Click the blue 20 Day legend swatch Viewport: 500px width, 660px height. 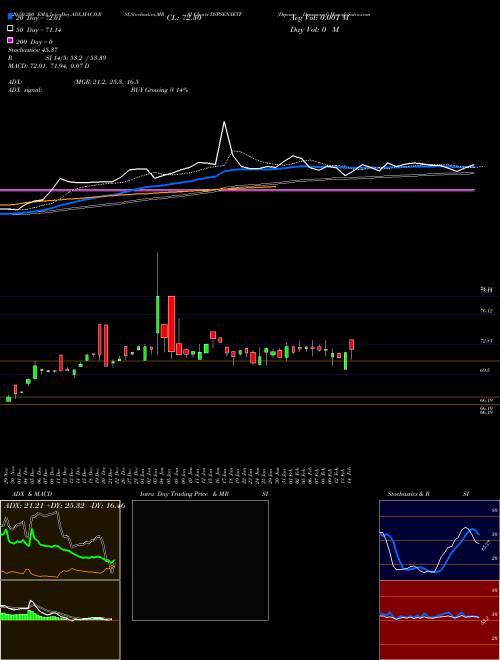click(x=11, y=16)
